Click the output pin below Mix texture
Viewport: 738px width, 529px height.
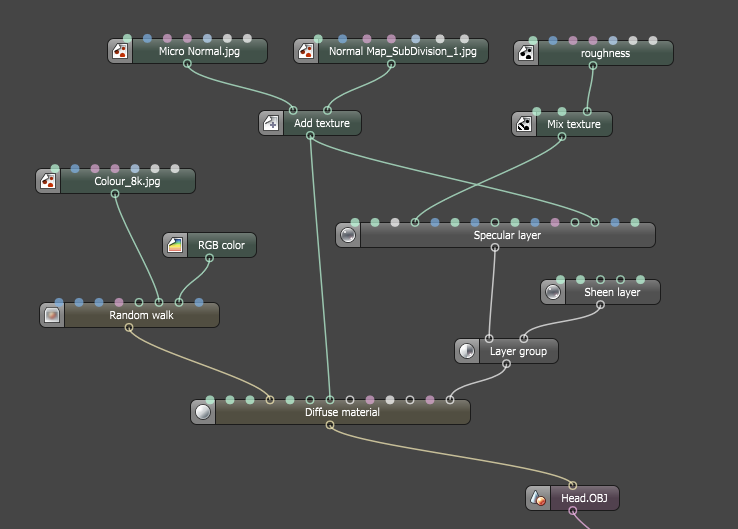click(x=562, y=136)
